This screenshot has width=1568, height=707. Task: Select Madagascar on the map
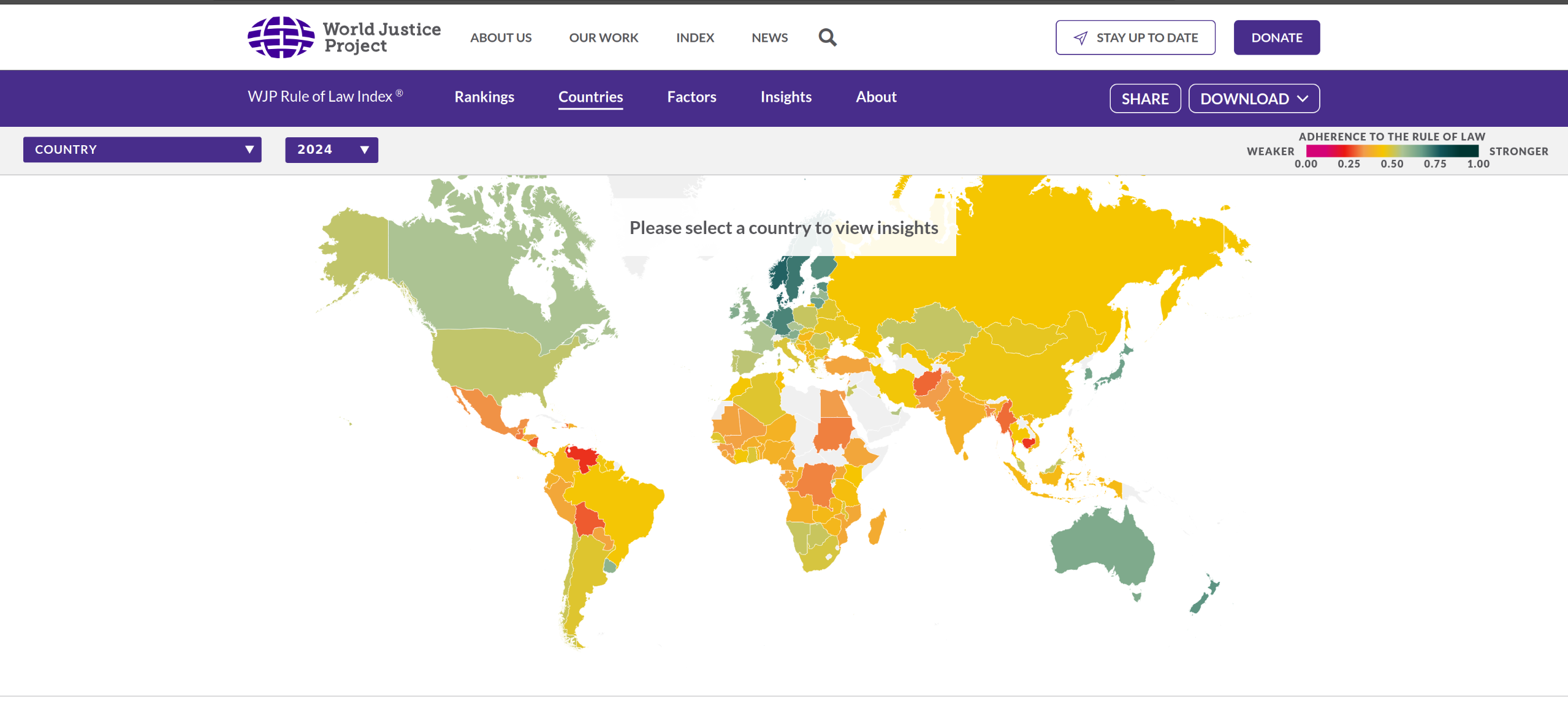(877, 527)
